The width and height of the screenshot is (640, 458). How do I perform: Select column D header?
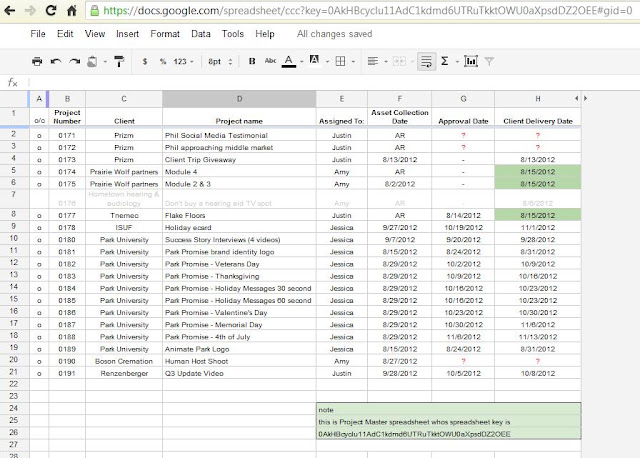[x=239, y=99]
